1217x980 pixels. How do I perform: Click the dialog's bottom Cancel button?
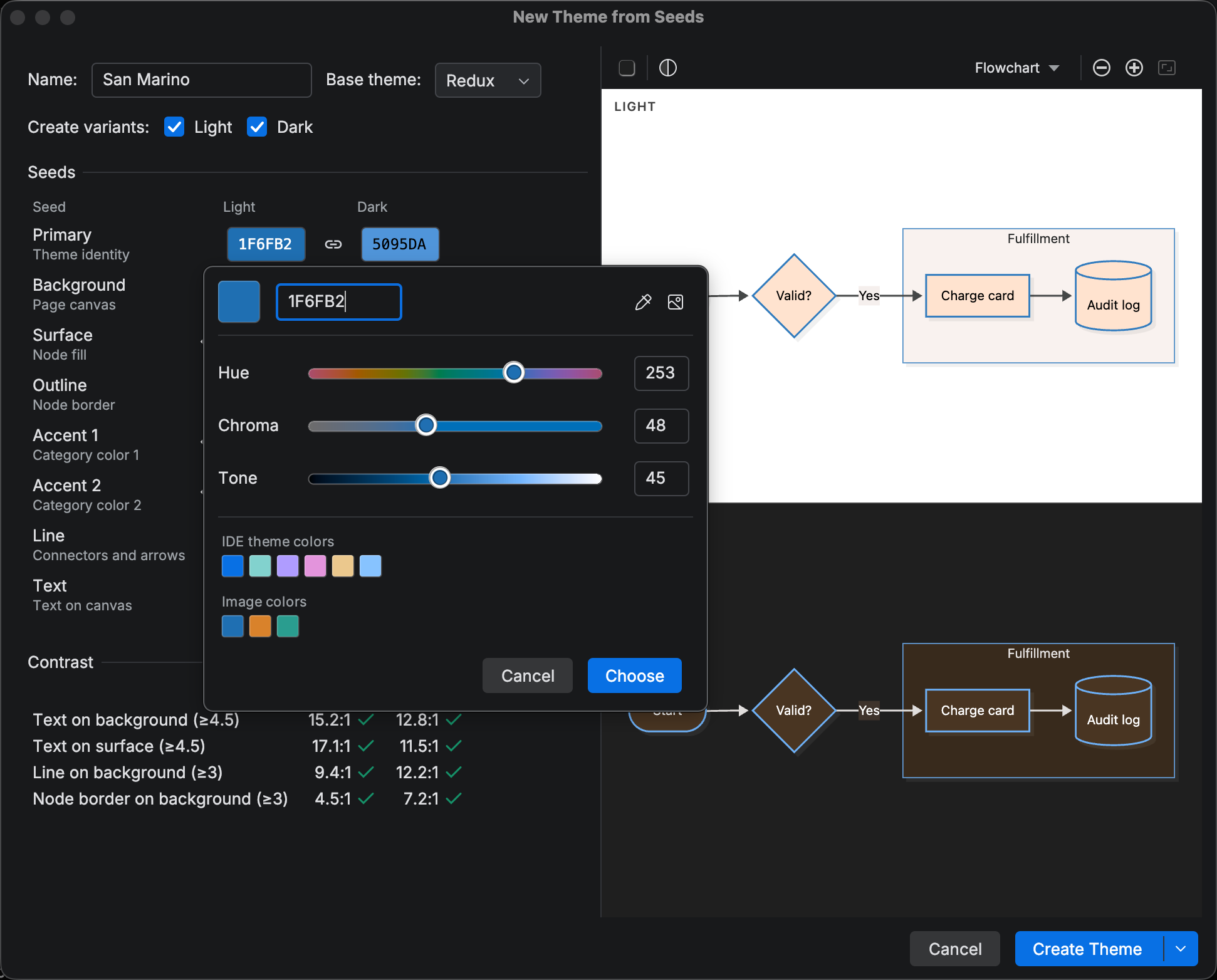coord(955,949)
